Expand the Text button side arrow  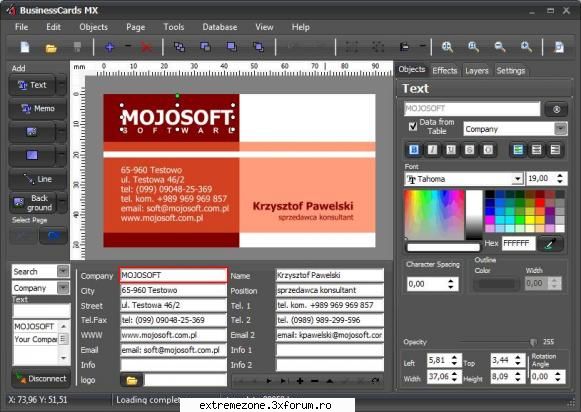click(x=61, y=85)
